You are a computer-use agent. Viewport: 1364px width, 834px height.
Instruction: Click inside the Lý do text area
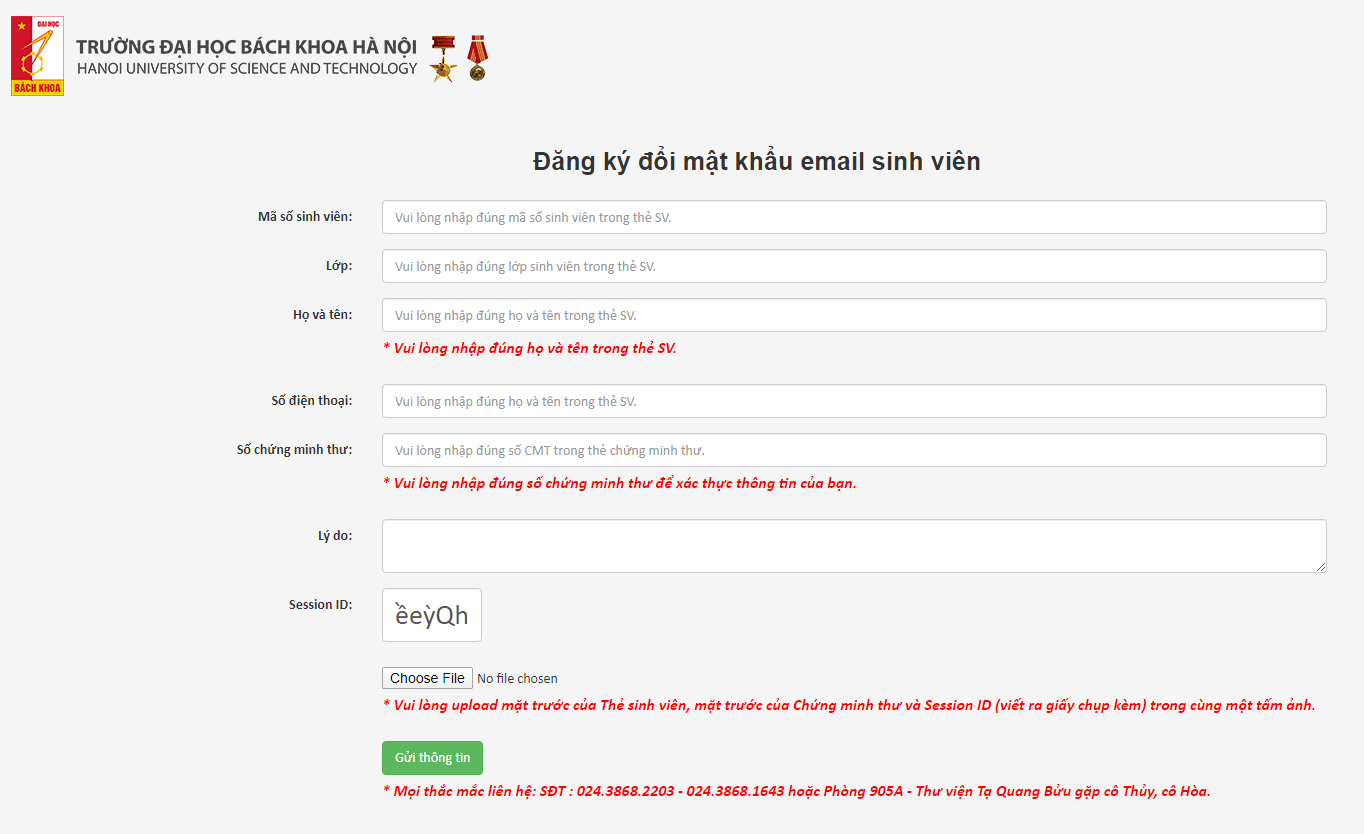pos(853,545)
